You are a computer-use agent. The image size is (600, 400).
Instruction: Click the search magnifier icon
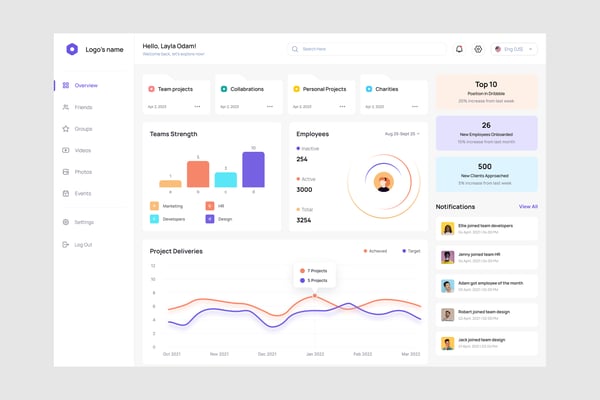(295, 49)
